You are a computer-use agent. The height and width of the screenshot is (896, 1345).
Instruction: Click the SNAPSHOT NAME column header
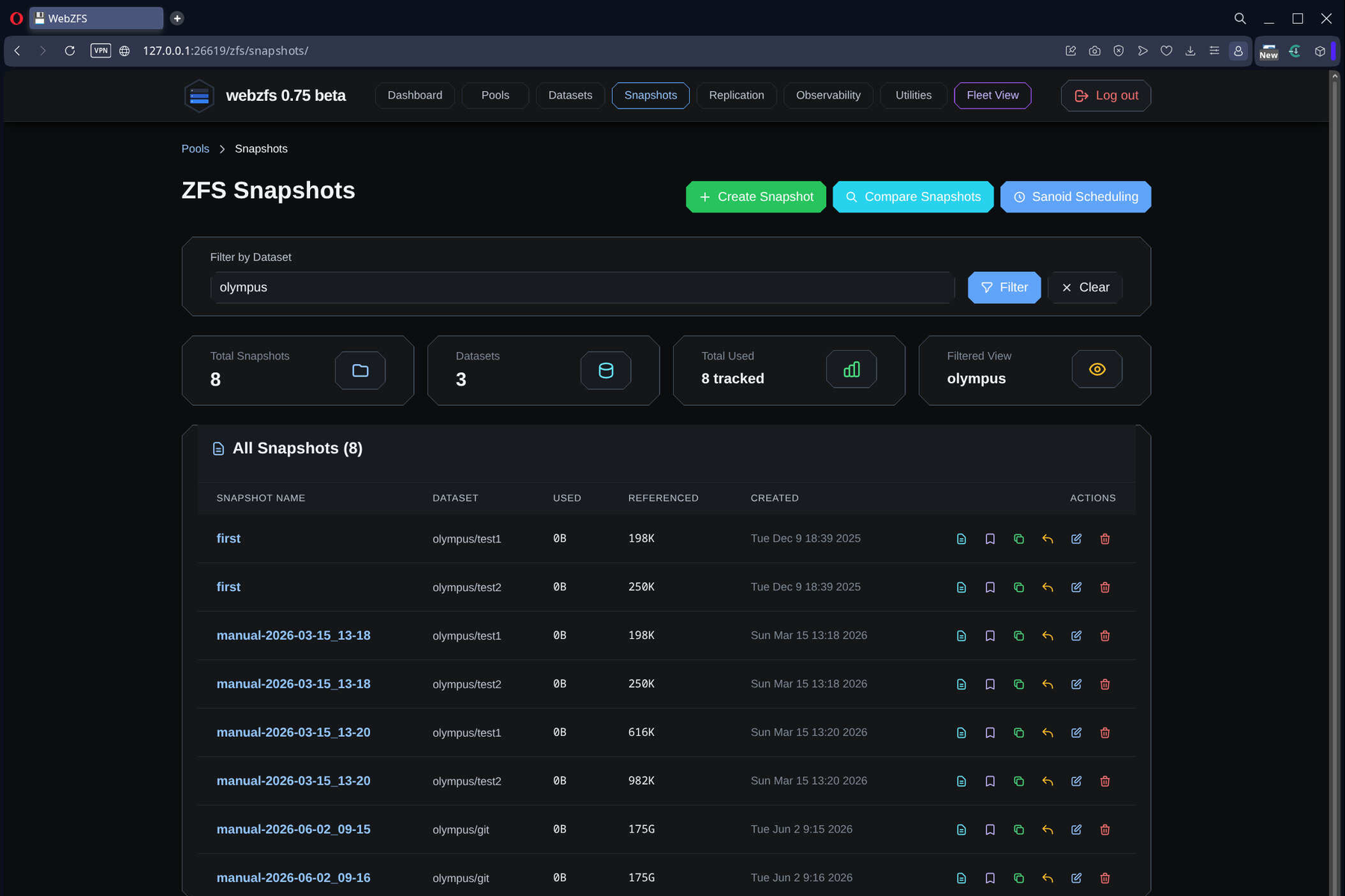(261, 498)
